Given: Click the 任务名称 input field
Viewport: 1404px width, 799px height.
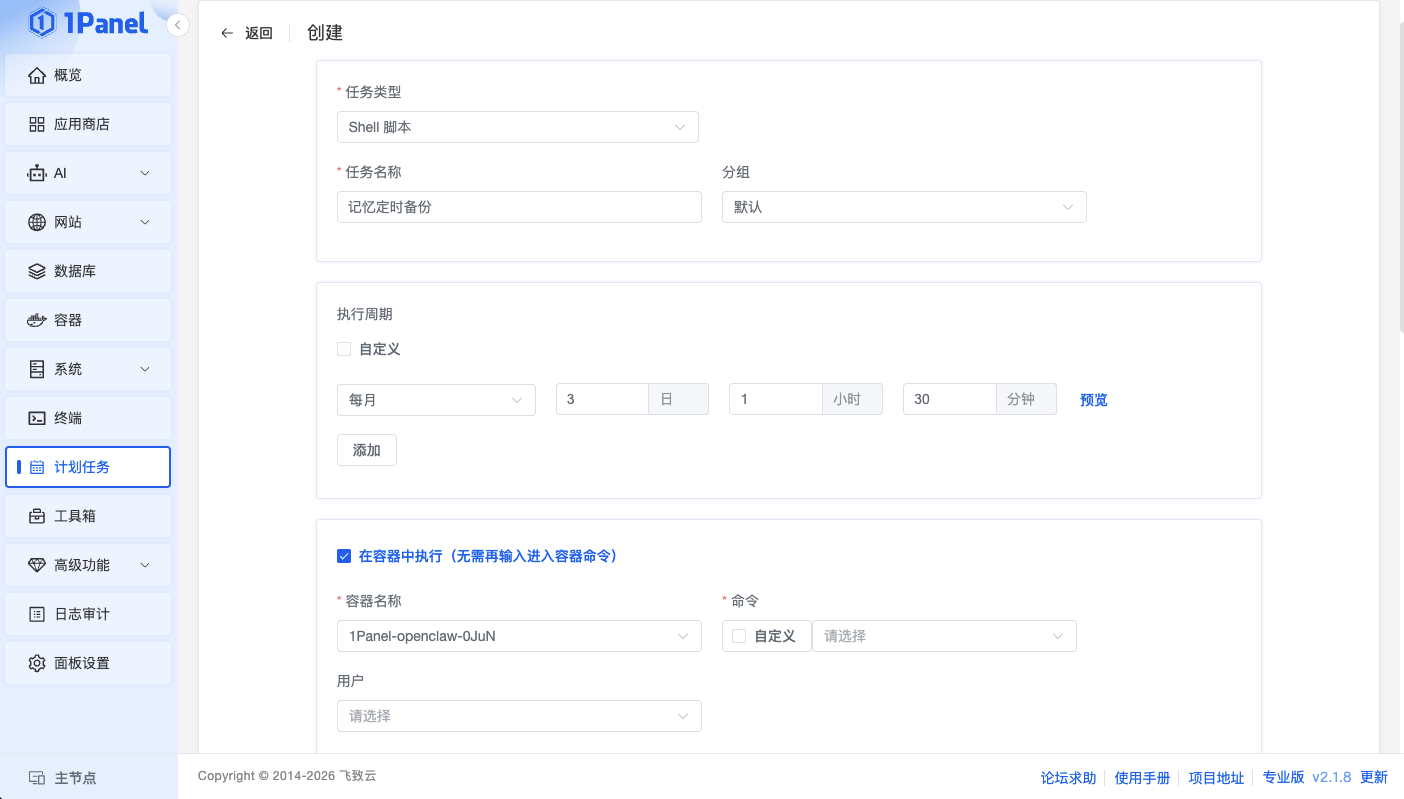Looking at the screenshot, I should point(519,207).
